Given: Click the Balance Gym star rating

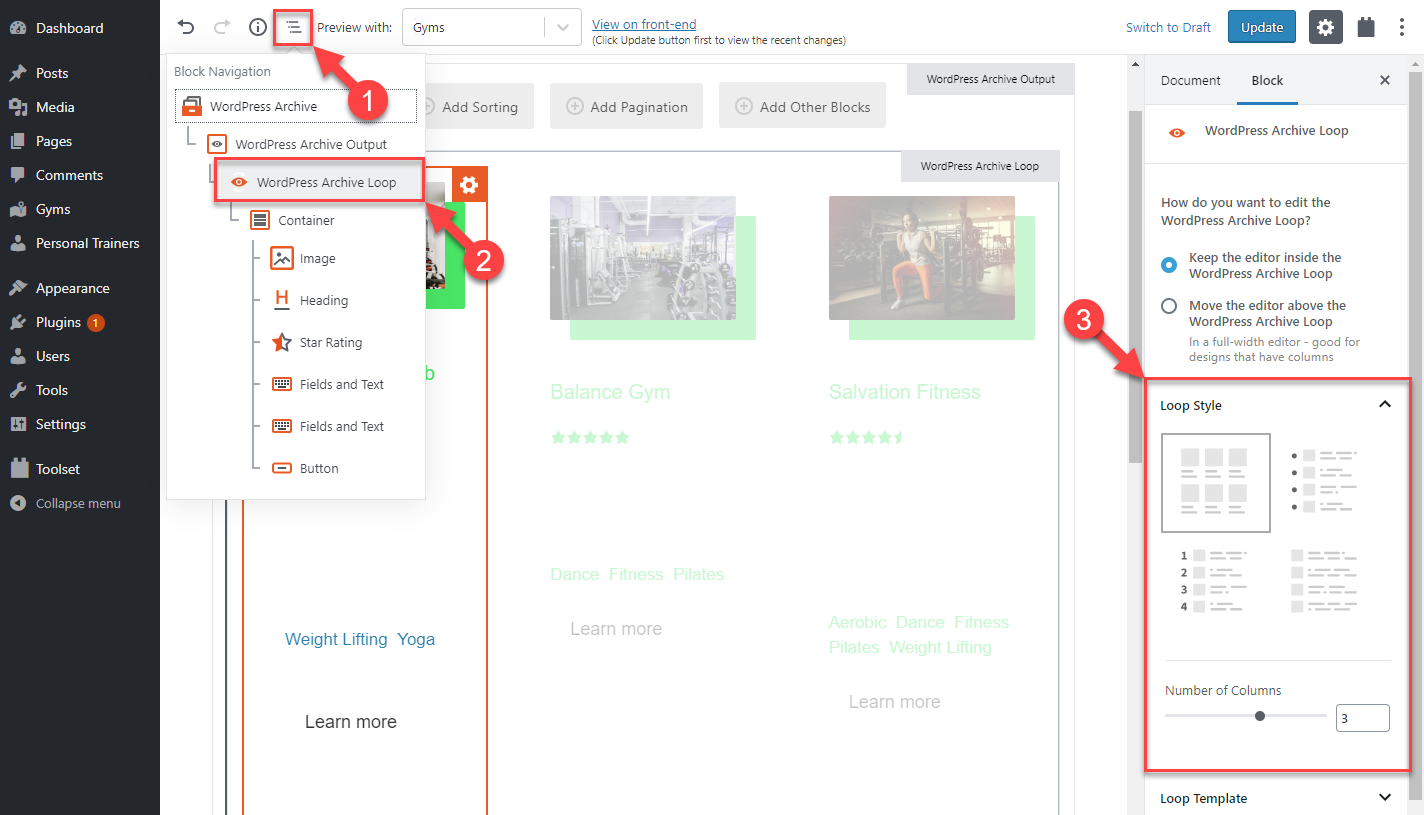Looking at the screenshot, I should pos(590,437).
